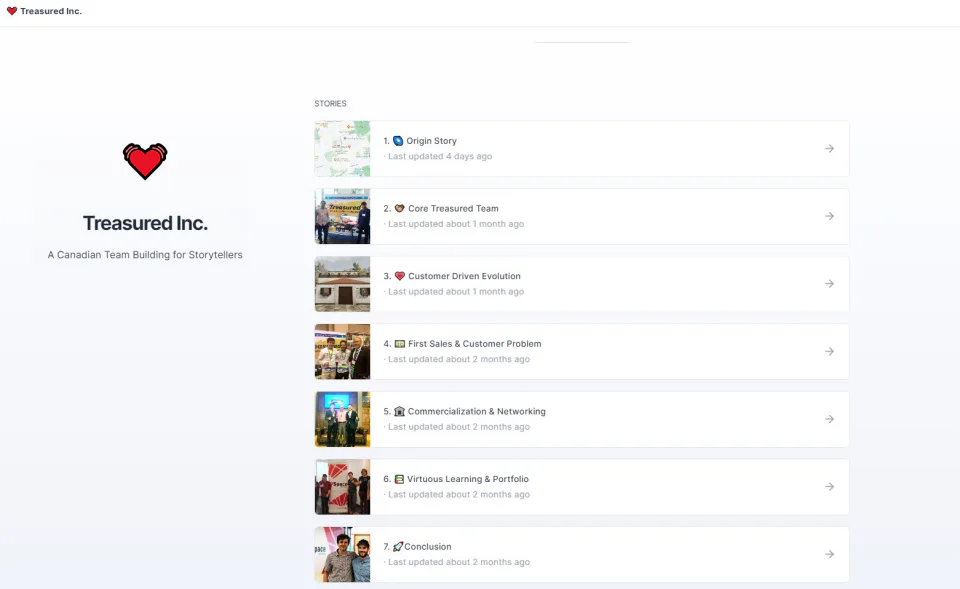960x589 pixels.
Task: Open the Core Treasured Team thumbnail
Action: (x=342, y=216)
